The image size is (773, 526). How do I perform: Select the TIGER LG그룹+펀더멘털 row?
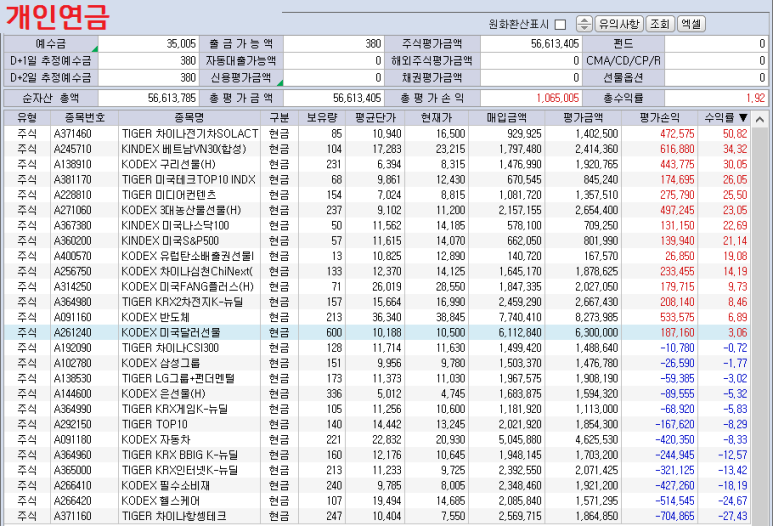pyautogui.click(x=377, y=378)
